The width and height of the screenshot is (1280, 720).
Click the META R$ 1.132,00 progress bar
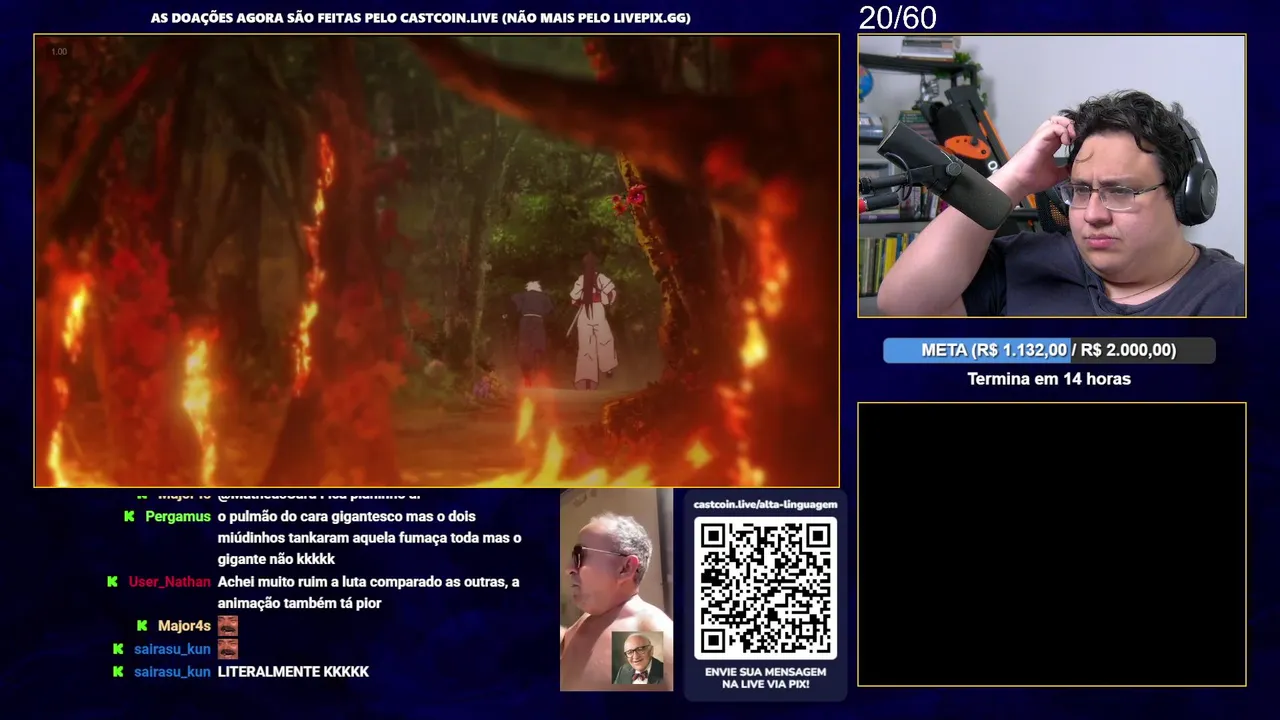click(x=1049, y=350)
